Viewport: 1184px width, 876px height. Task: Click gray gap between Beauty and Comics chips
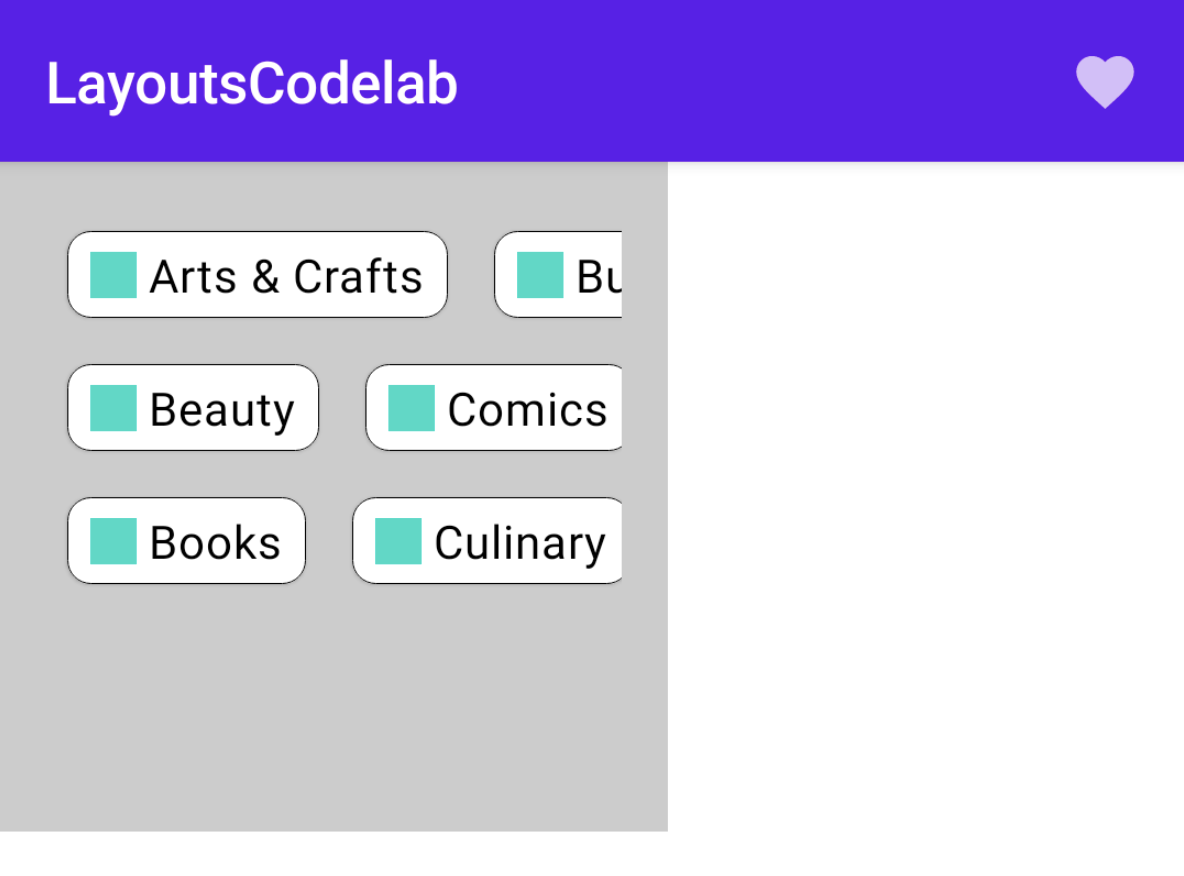click(x=342, y=408)
